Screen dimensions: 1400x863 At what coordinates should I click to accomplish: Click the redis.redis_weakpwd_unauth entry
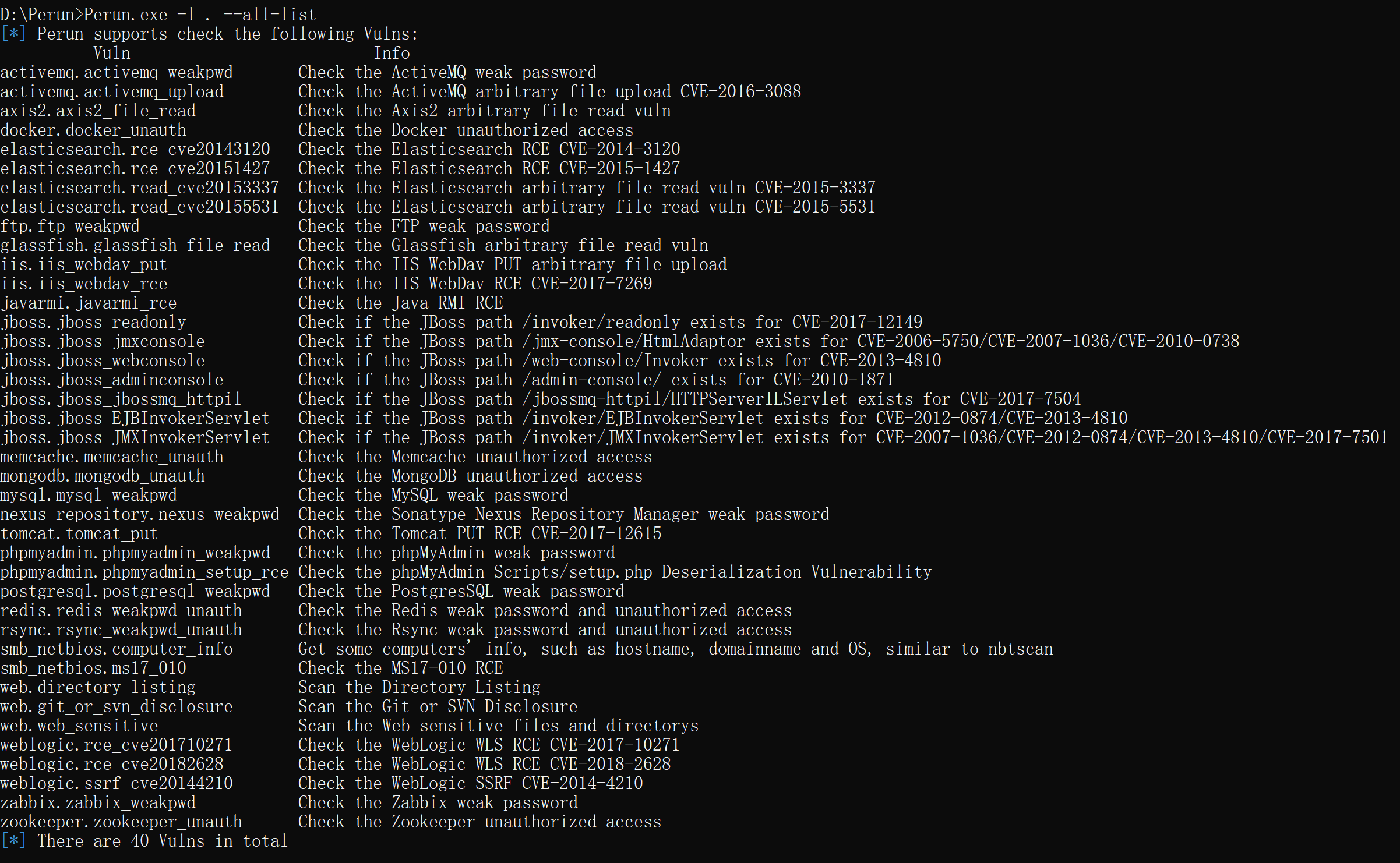(121, 610)
